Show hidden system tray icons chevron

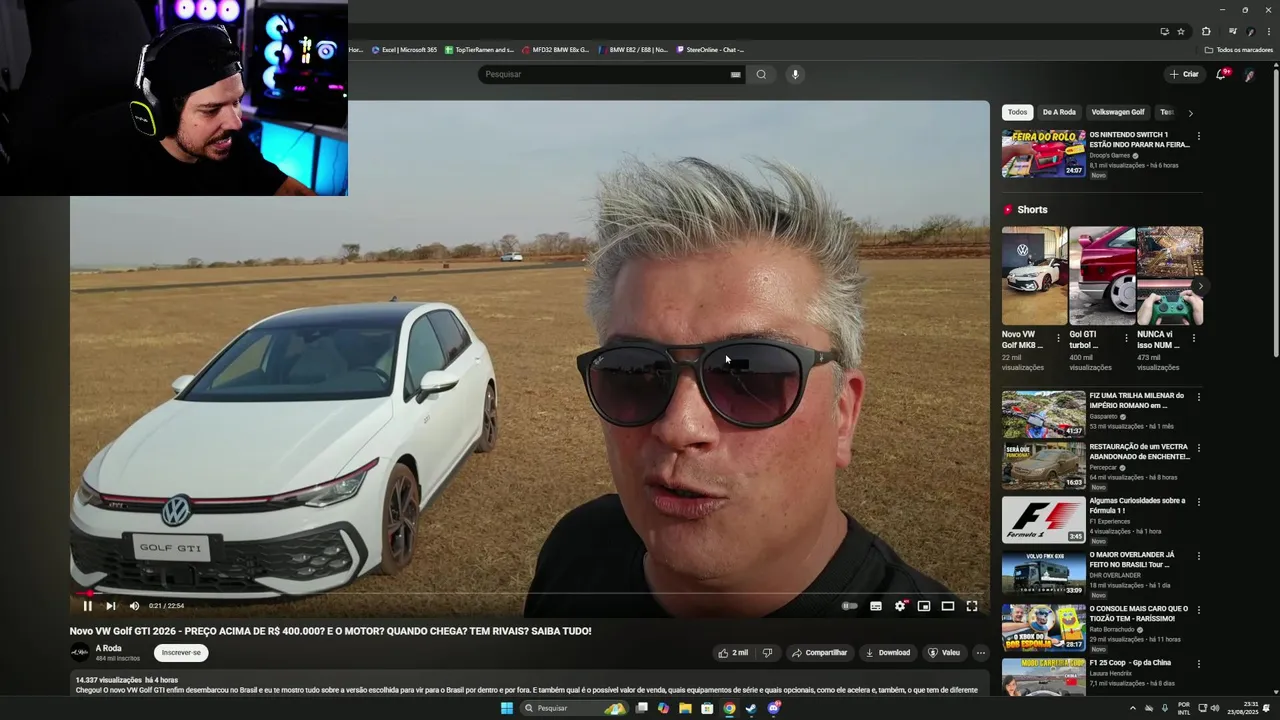pos(1132,708)
